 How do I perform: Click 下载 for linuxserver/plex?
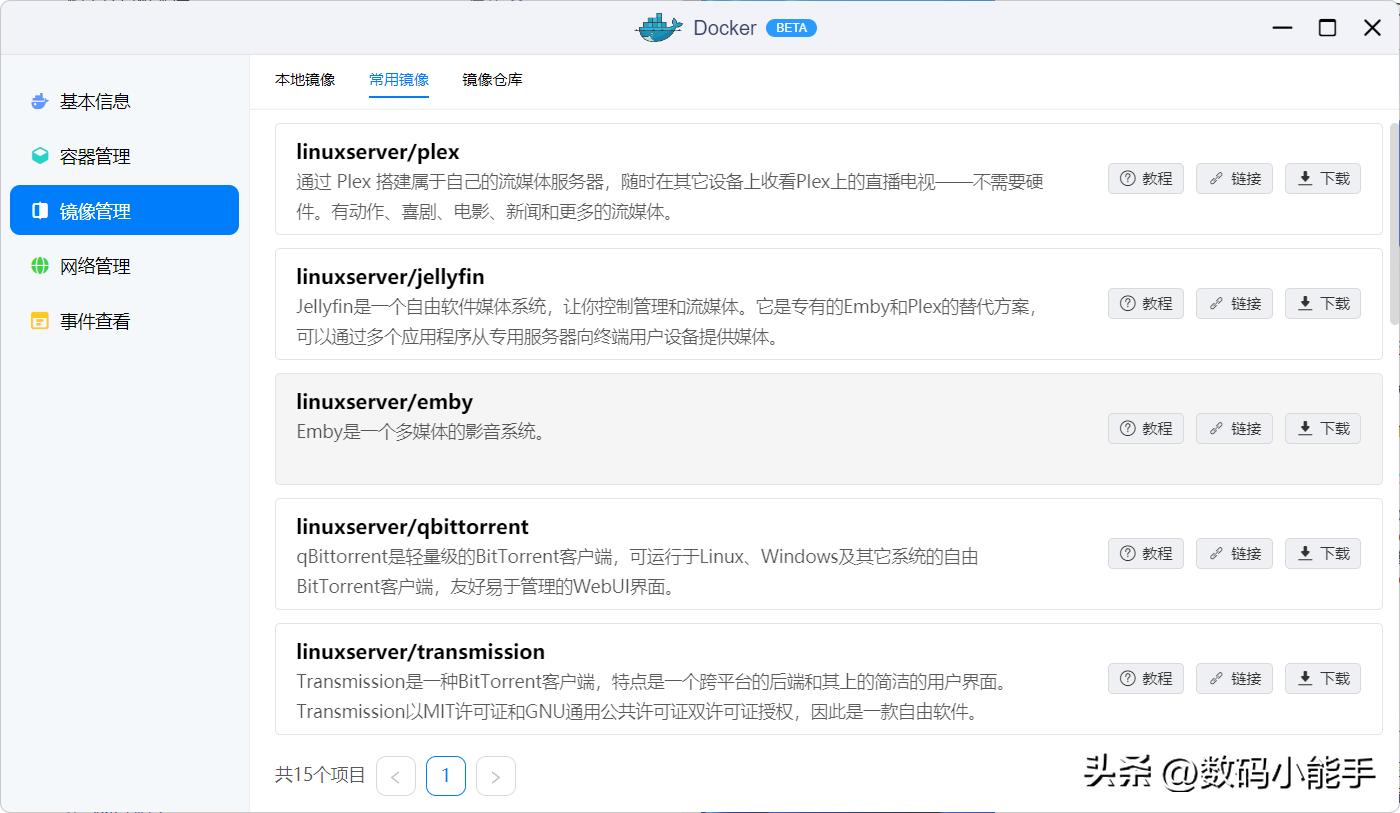(x=1322, y=178)
